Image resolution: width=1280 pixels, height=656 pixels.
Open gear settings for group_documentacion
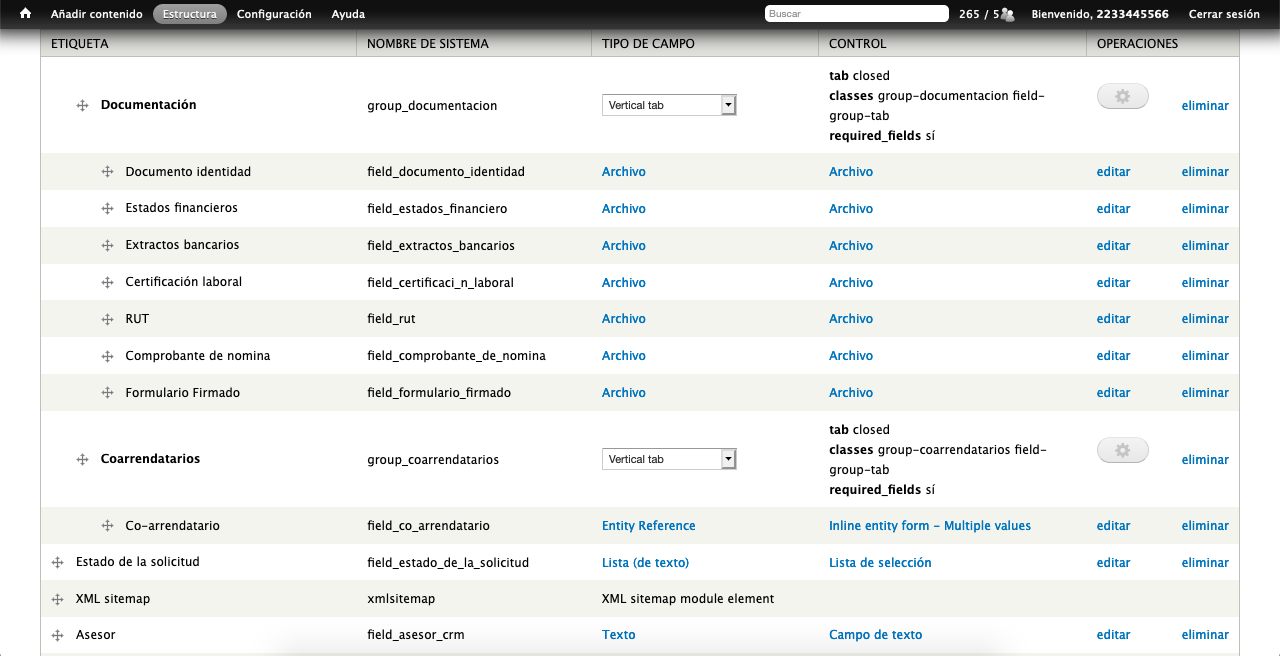point(1122,96)
